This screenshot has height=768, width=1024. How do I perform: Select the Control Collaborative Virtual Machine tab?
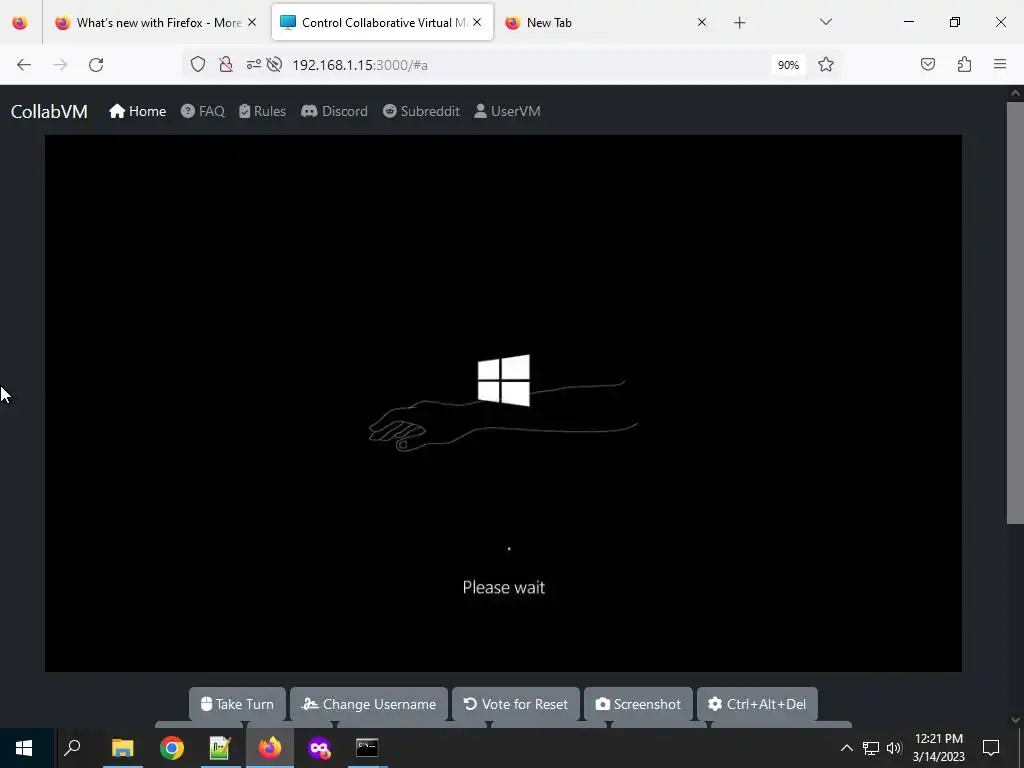[383, 22]
